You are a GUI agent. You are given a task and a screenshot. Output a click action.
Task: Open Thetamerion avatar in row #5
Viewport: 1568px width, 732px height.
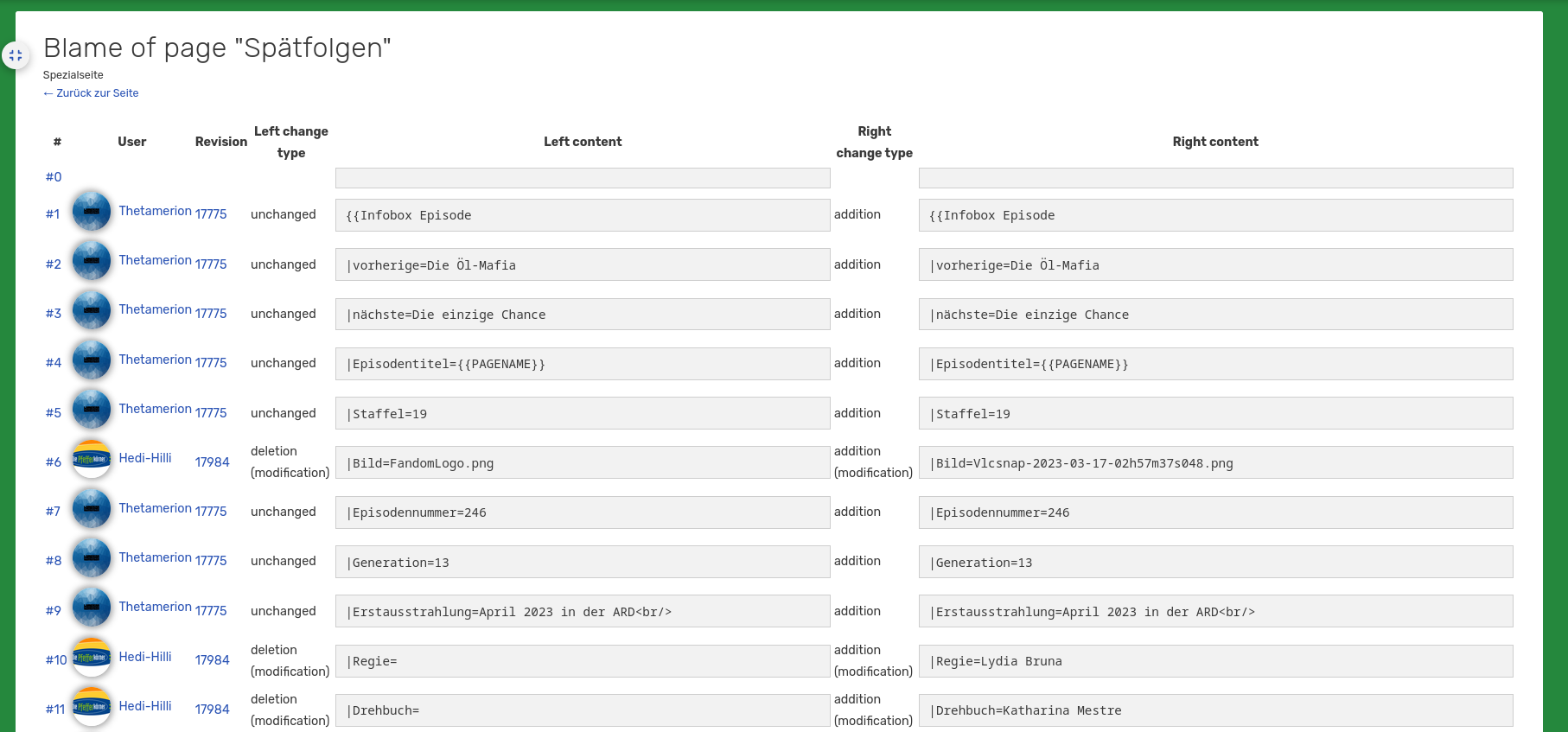click(92, 410)
